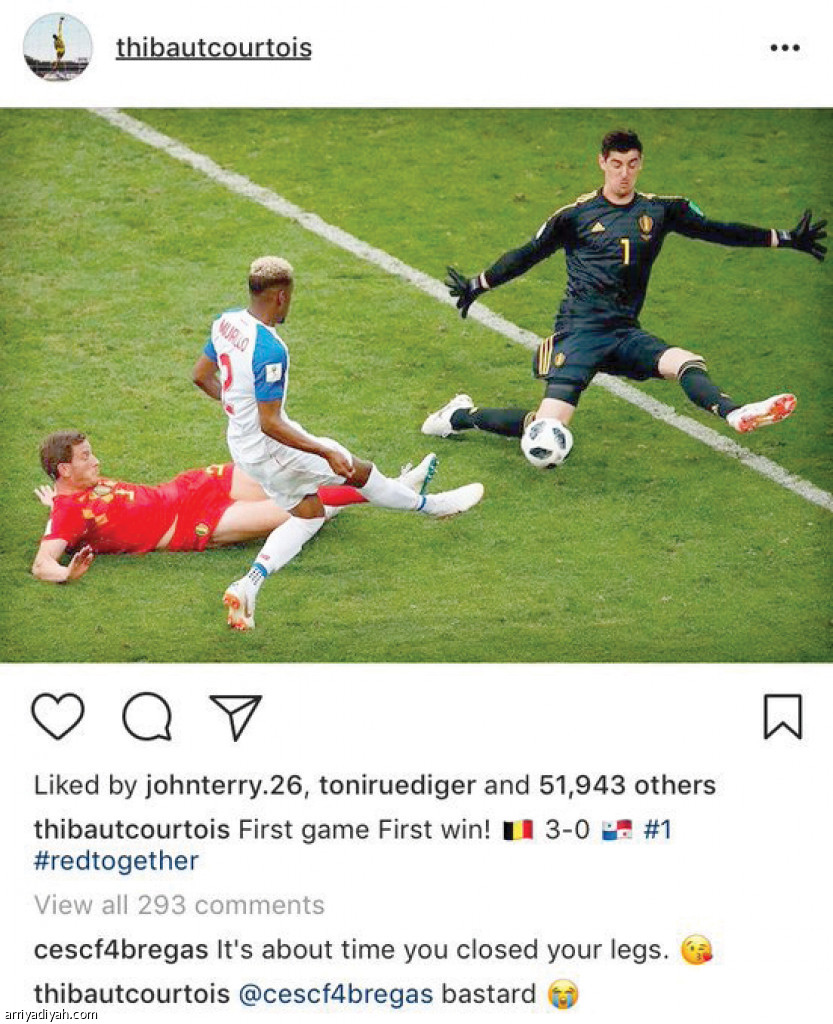
Task: View the 51,943 others who liked
Action: [627, 785]
